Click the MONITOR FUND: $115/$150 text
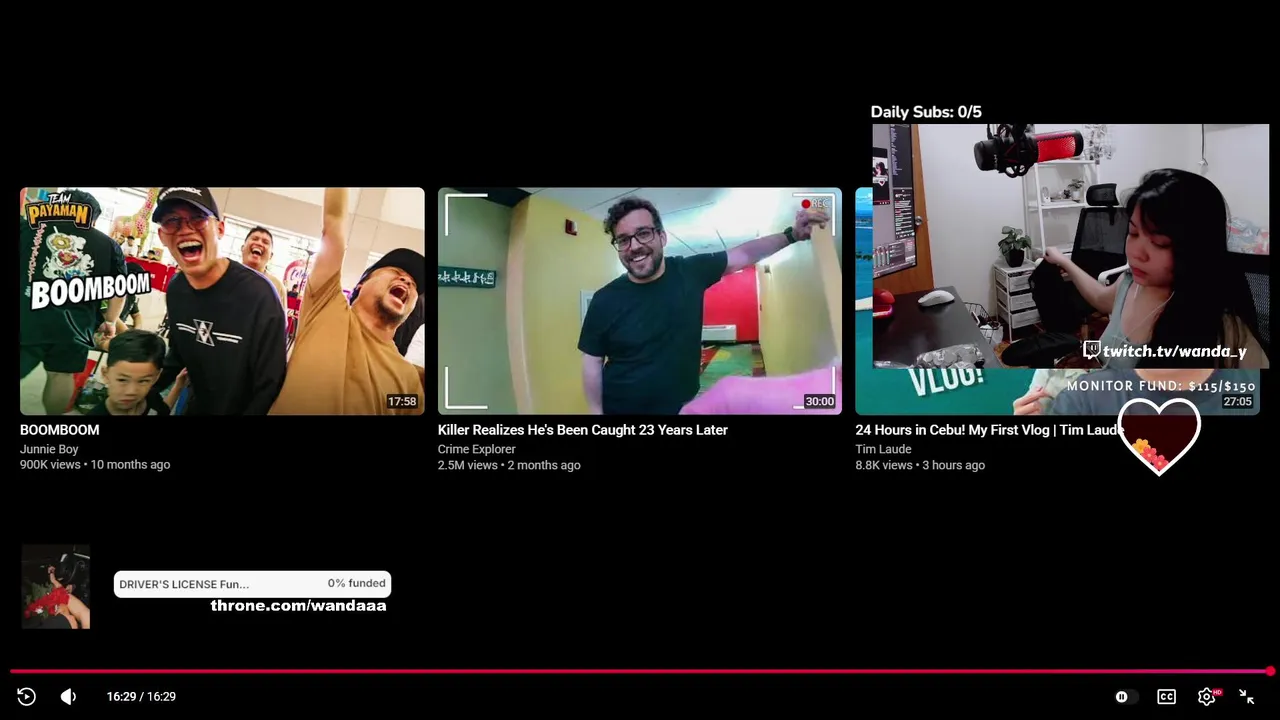The image size is (1280, 720). pos(1161,386)
